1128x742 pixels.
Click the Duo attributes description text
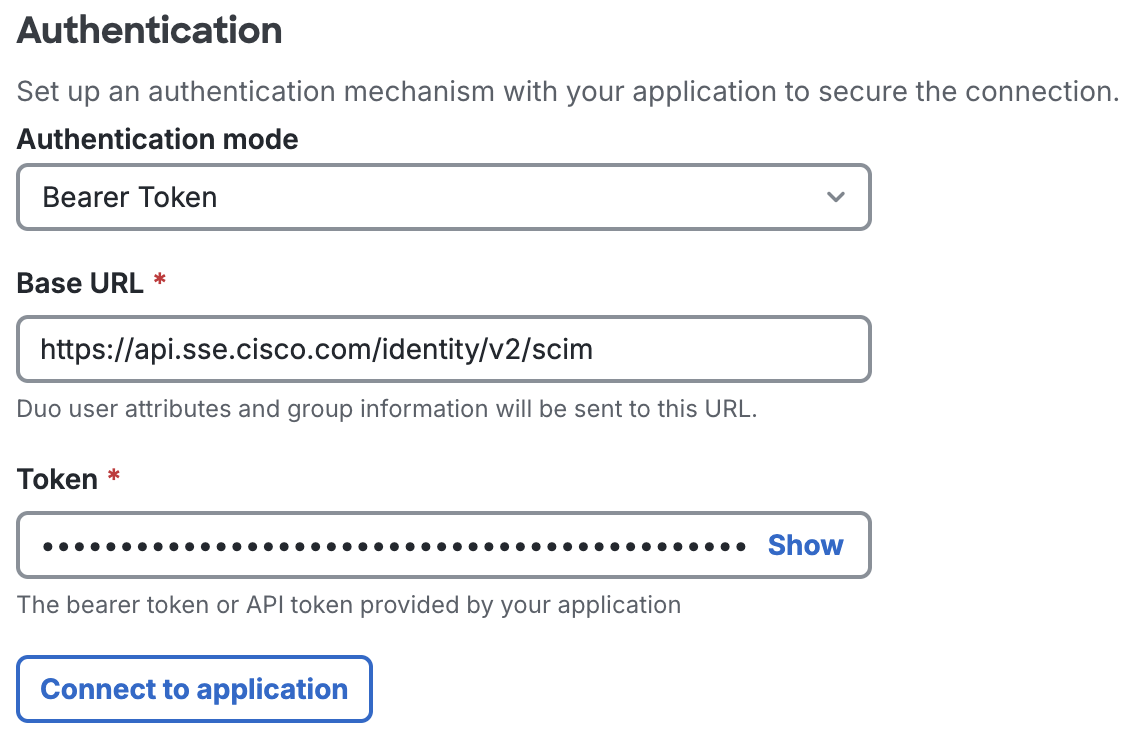click(x=385, y=409)
